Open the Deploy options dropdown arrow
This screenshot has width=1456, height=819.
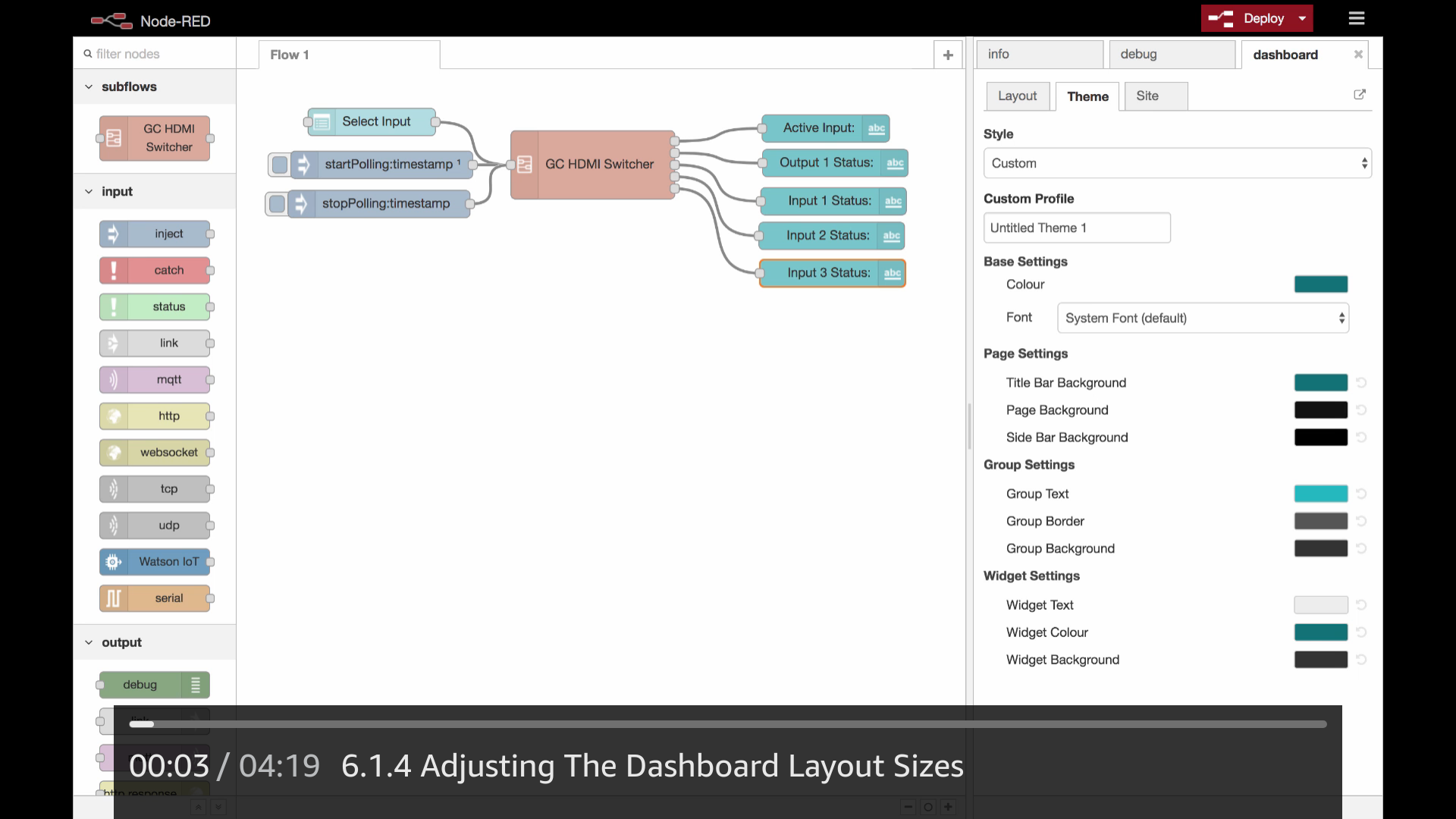pos(1302,18)
